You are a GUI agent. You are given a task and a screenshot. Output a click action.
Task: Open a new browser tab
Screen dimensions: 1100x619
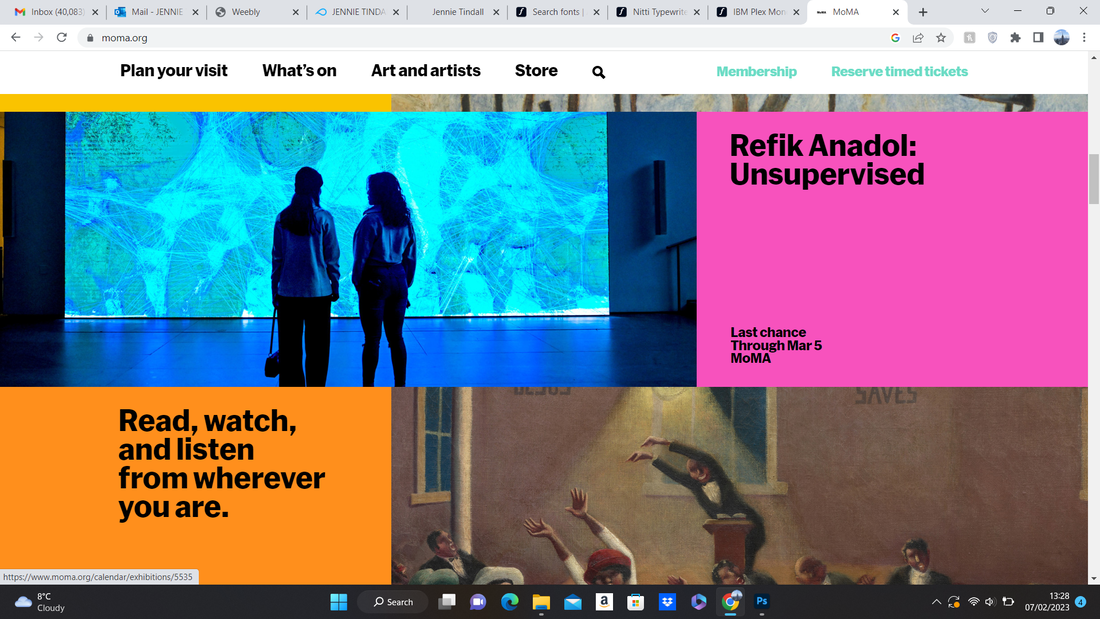[x=923, y=12]
